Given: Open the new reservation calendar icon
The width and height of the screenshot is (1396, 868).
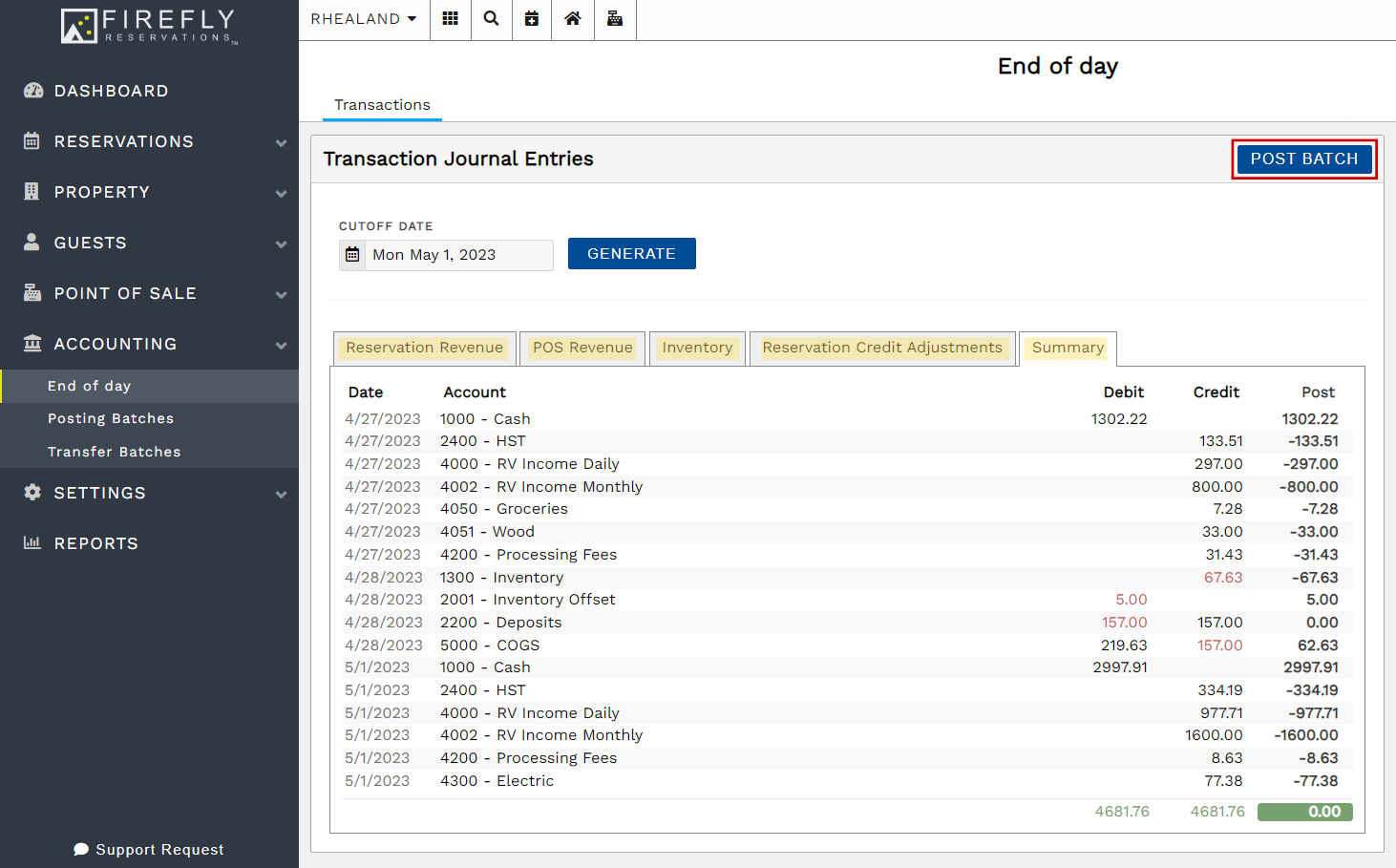Looking at the screenshot, I should tap(532, 19).
